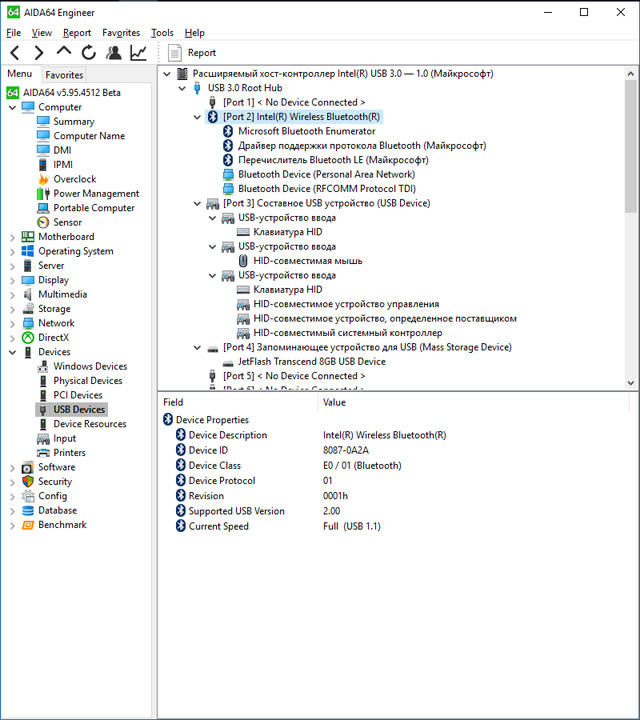
Task: Open the Tools menu
Action: coord(162,33)
